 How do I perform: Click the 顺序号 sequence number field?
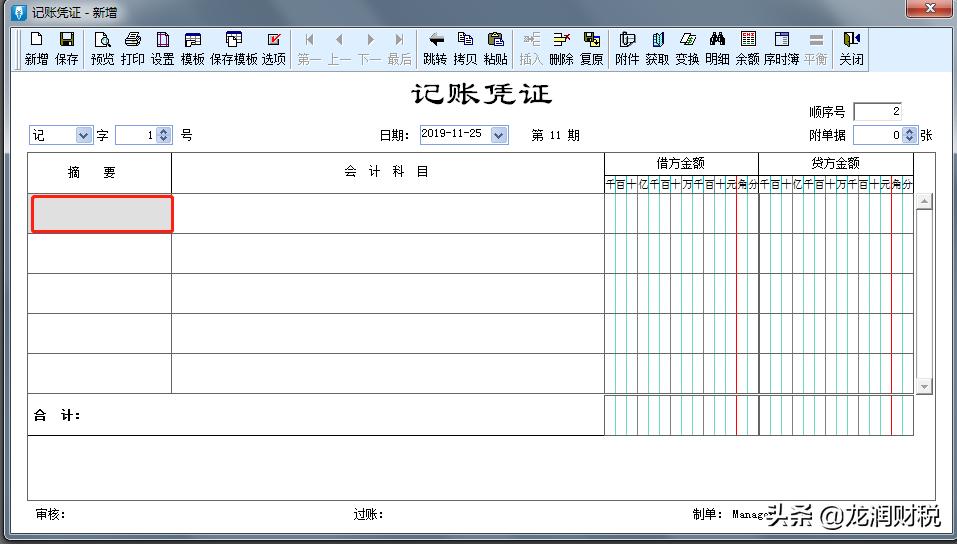click(x=877, y=111)
